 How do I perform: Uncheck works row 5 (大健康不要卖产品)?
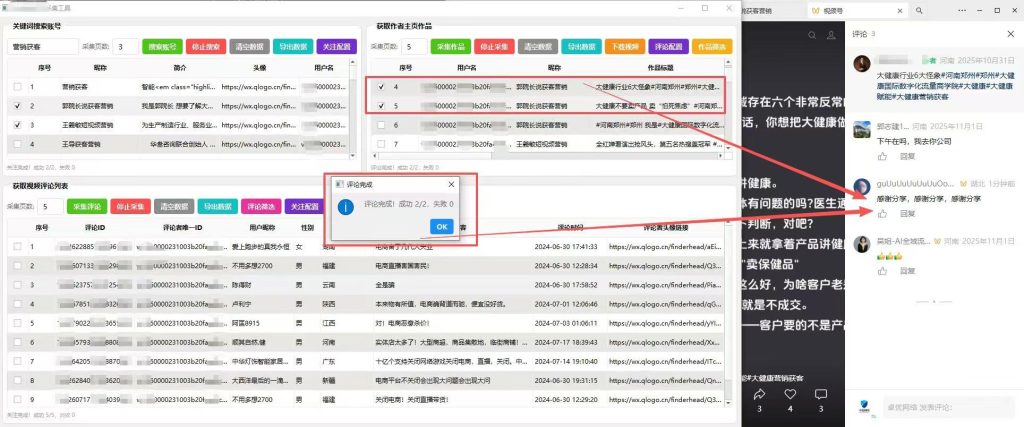(381, 105)
